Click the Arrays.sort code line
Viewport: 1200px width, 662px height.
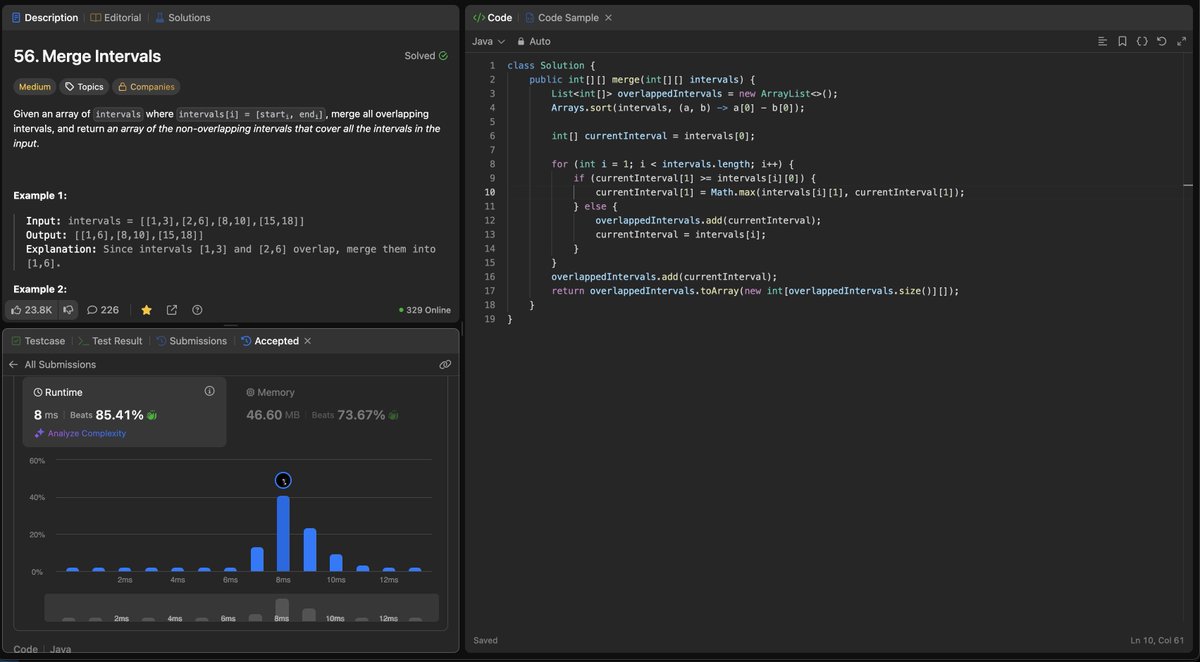(678, 108)
